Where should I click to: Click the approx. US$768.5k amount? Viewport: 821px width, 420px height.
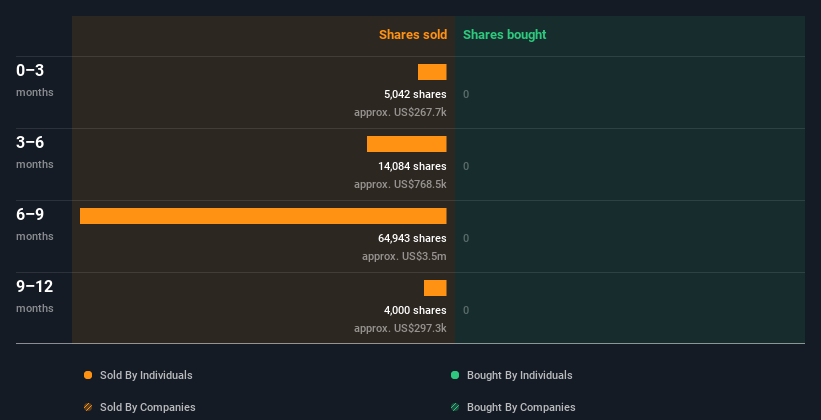(400, 184)
